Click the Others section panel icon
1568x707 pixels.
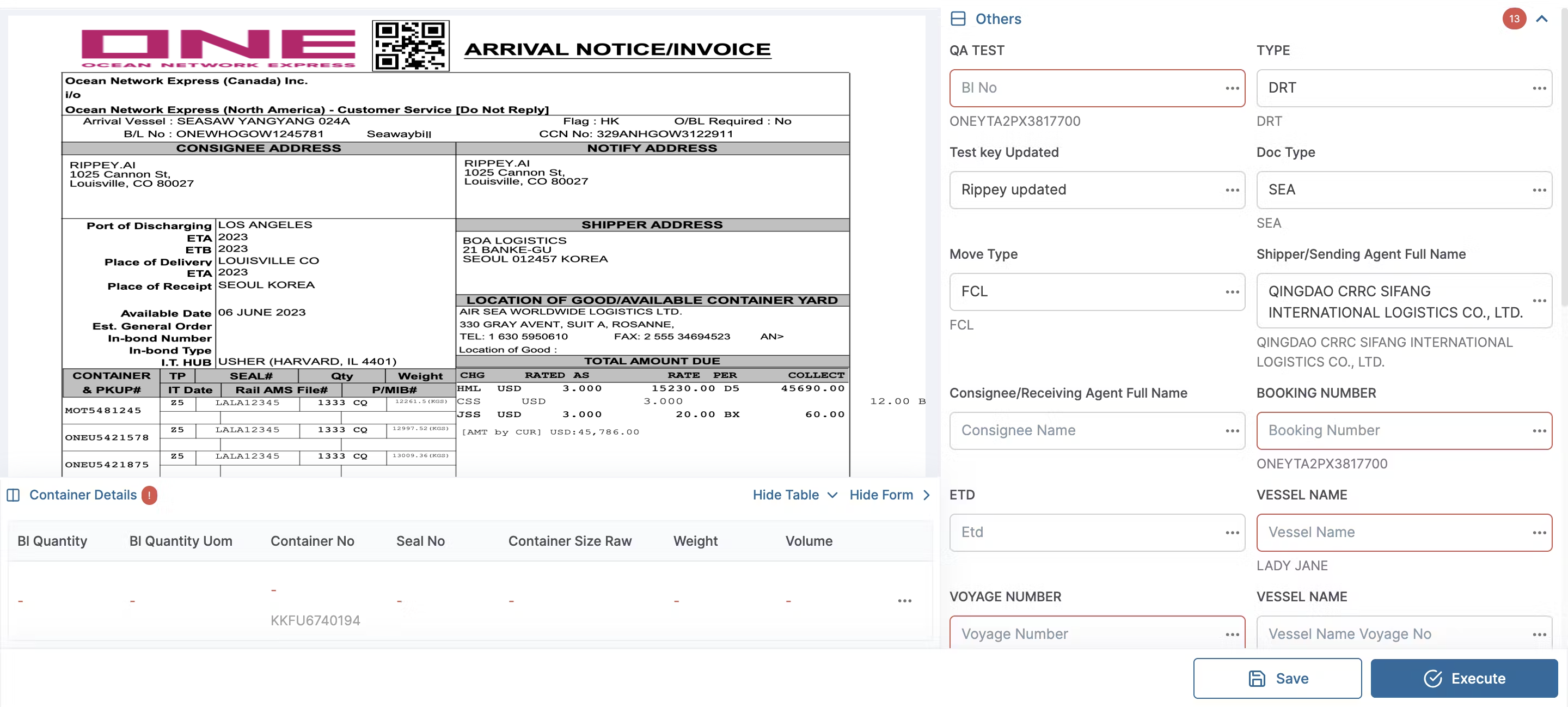click(x=958, y=19)
